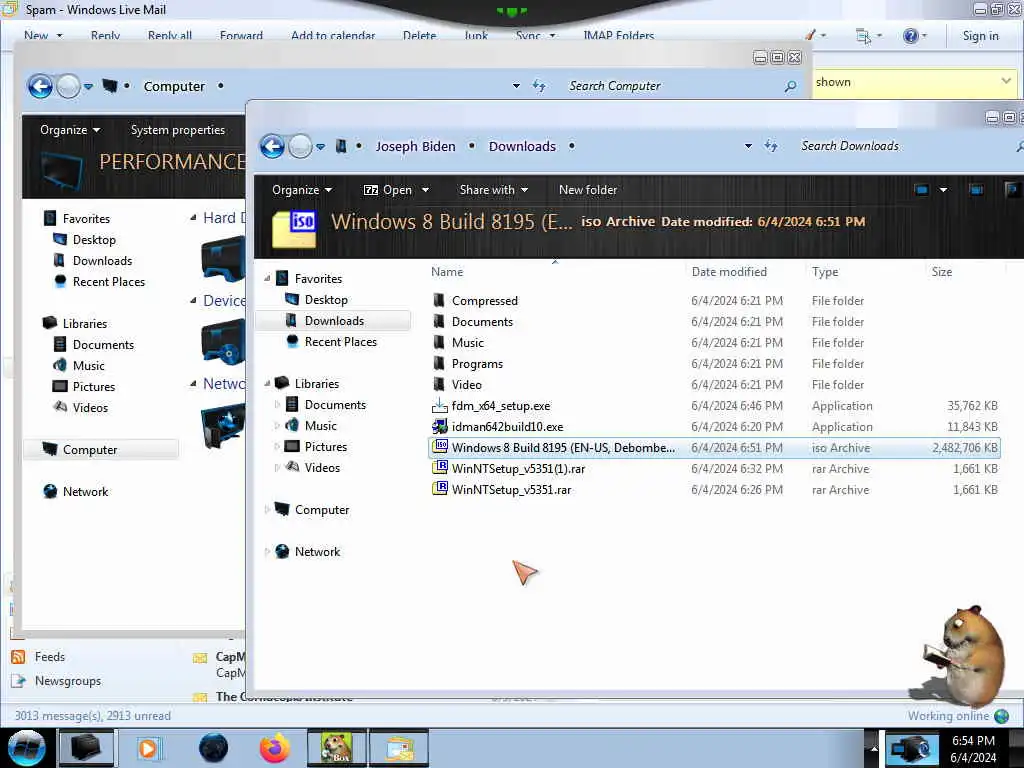Show hidden tray icons arrow
Image resolution: width=1024 pixels, height=768 pixels.
[x=873, y=748]
